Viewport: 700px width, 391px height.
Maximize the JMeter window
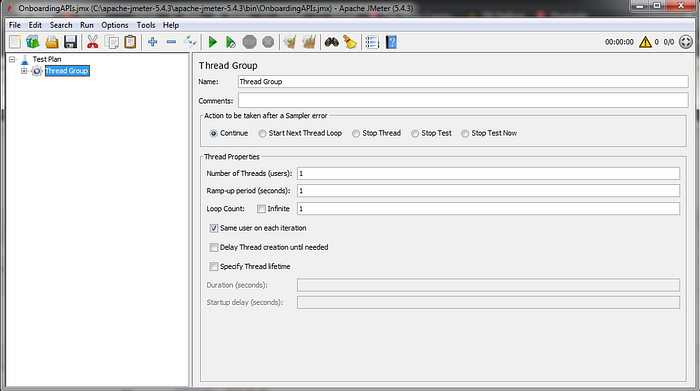point(657,6)
